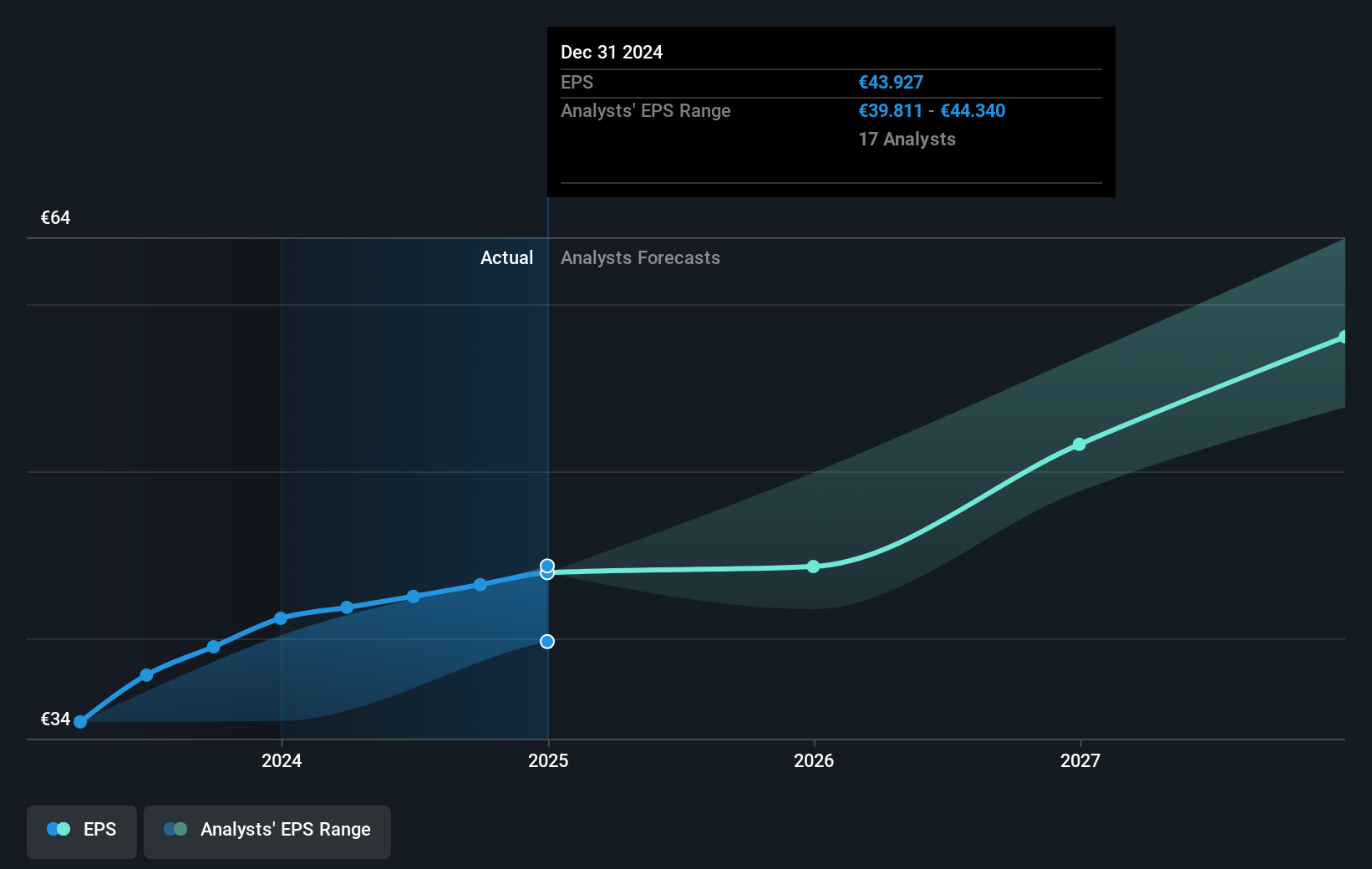Select the 2026 forecast EPS data point
The width and height of the screenshot is (1372, 869).
pos(814,567)
